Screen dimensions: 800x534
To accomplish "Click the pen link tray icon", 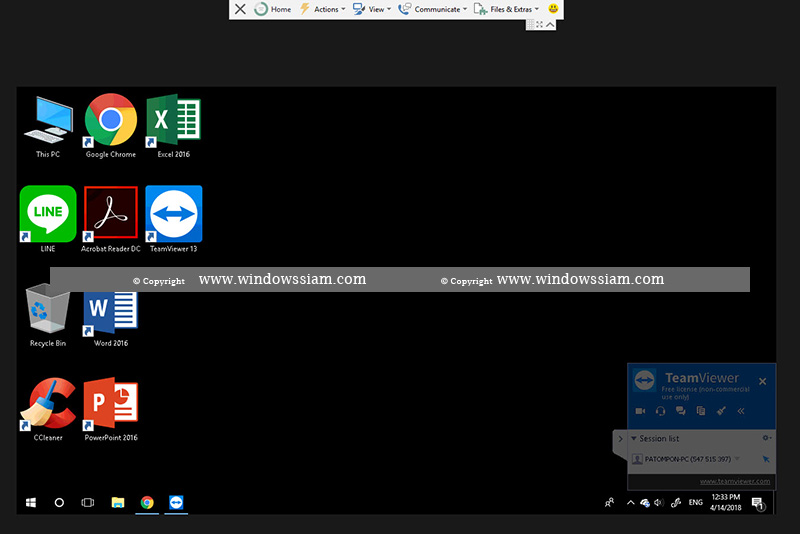I will (x=676, y=503).
